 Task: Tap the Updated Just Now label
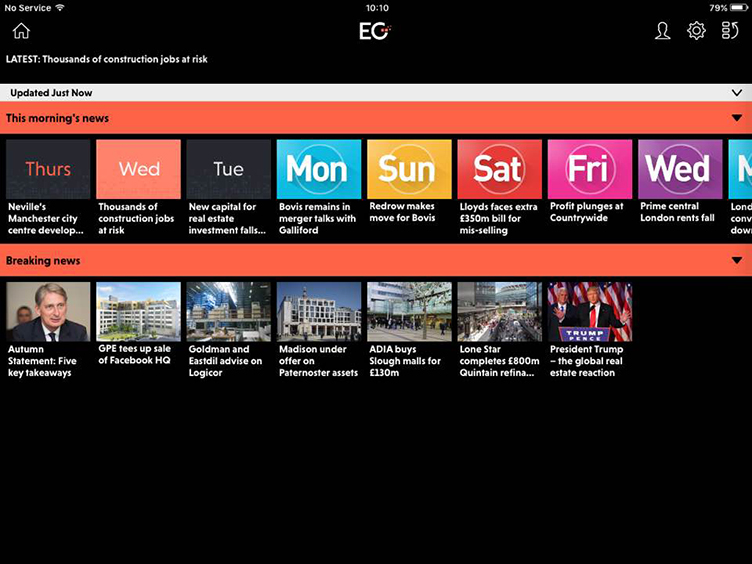point(51,93)
